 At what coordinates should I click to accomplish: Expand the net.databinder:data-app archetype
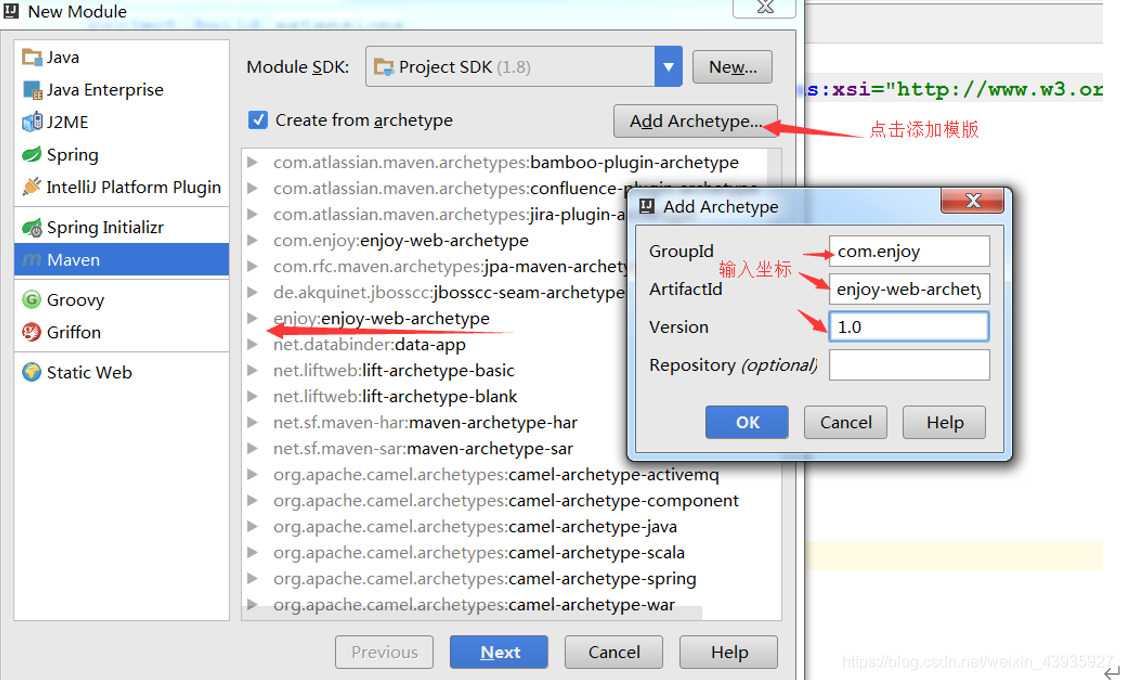tap(253, 345)
